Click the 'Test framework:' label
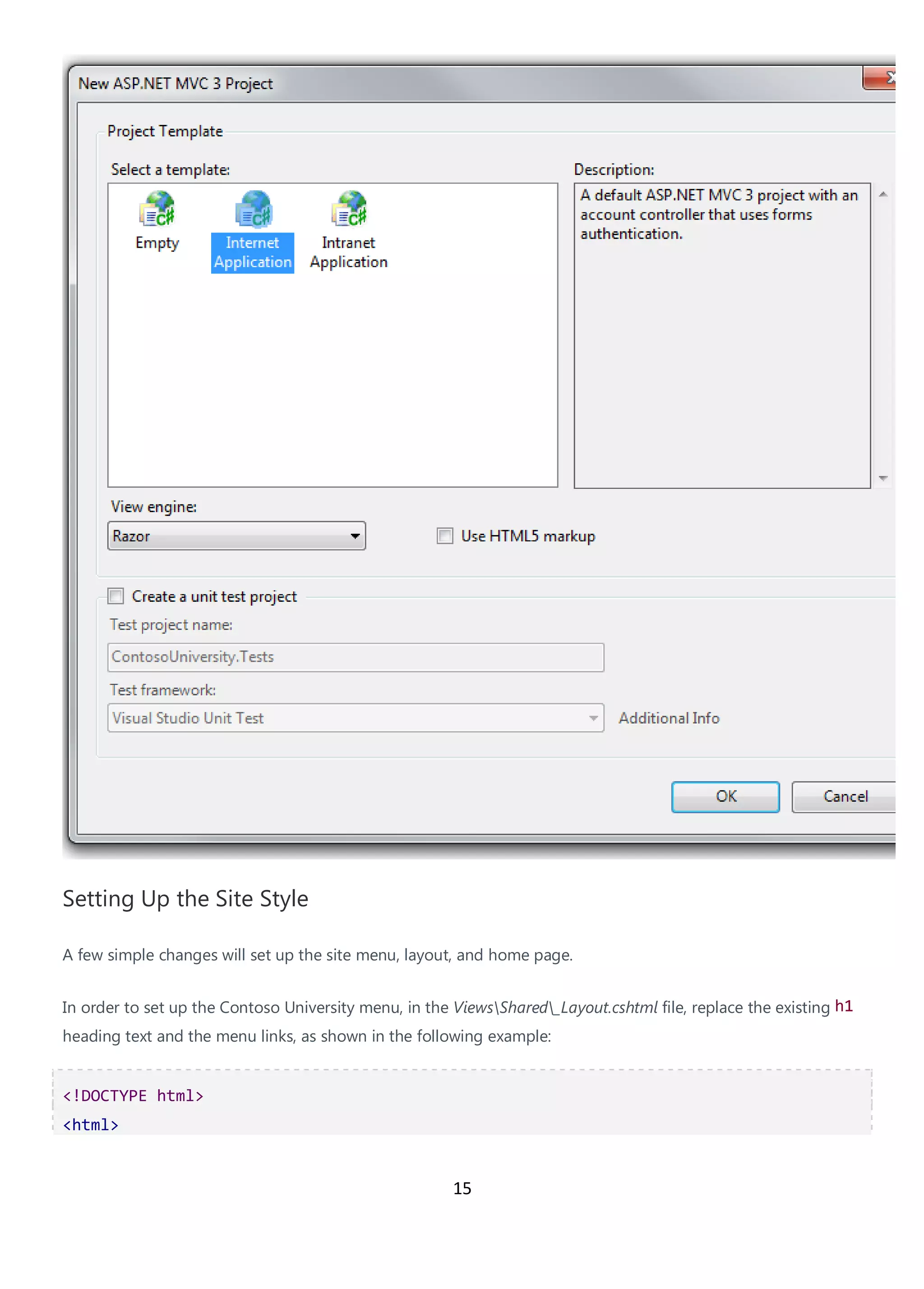The height and width of the screenshot is (1289, 924). click(x=162, y=690)
